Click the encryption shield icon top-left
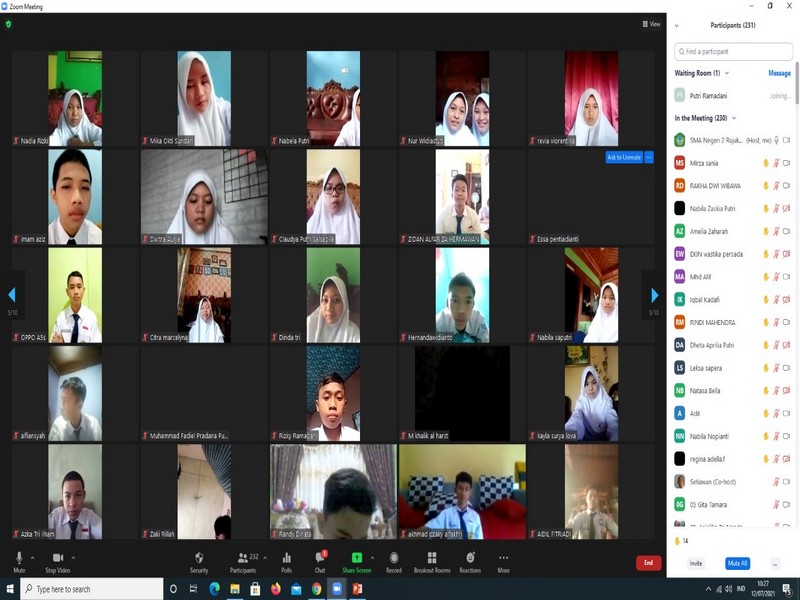Viewport: 800px width, 600px height. (9, 24)
